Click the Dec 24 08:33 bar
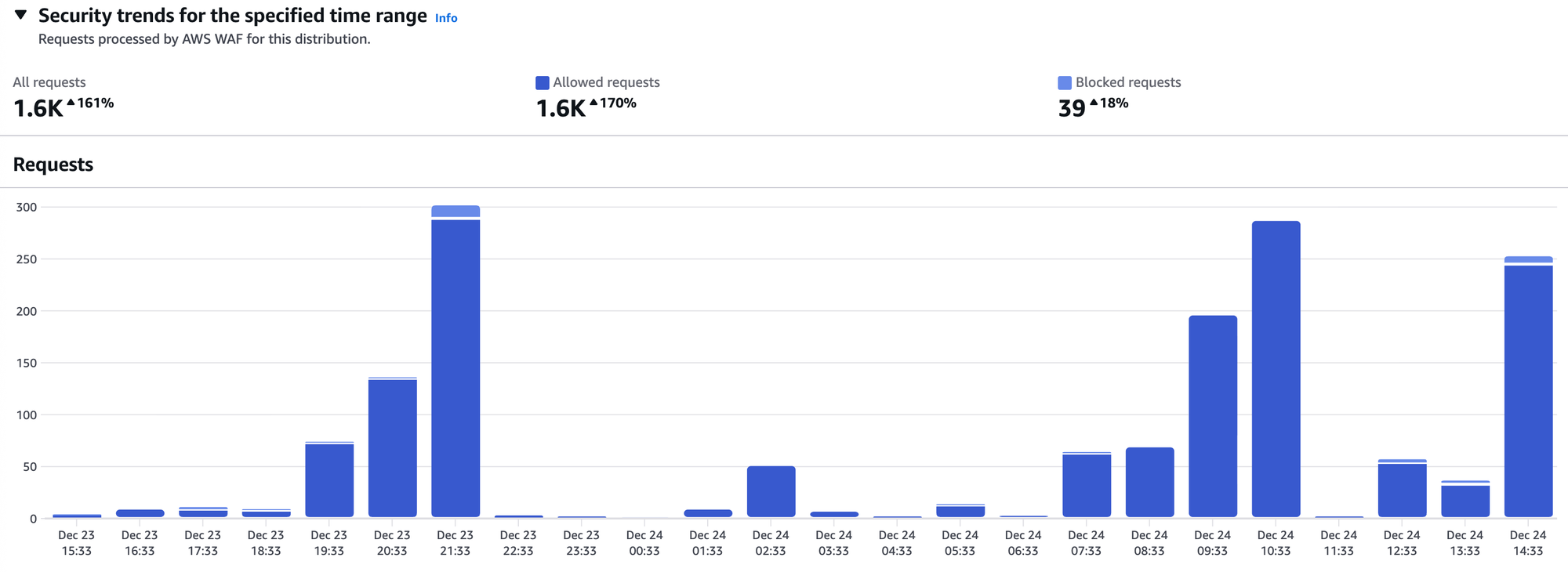This screenshot has height=572, width=1568. coord(1149,482)
